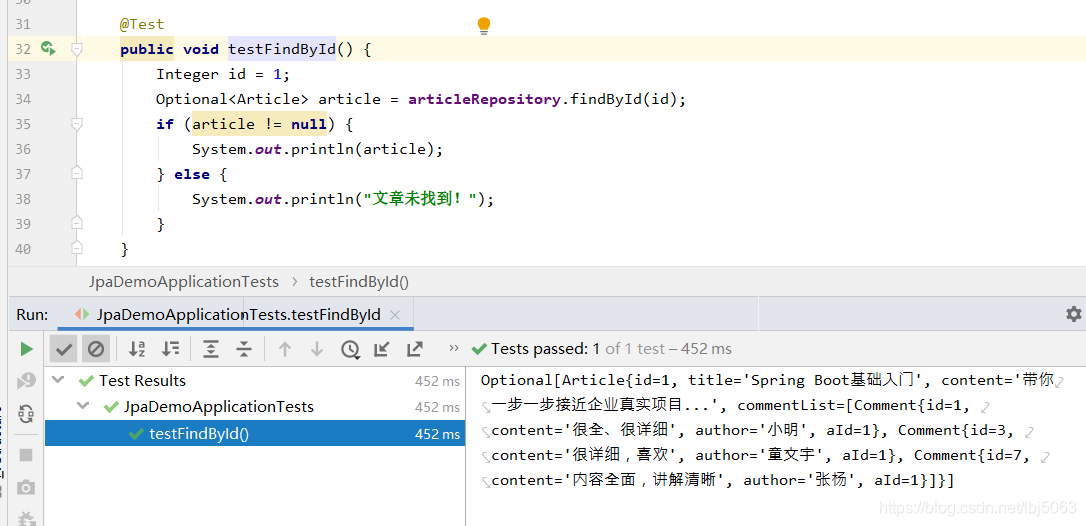Close the JpaDemoApplicationTests.testFindById run tab
The height and width of the screenshot is (526, 1086).
click(x=395, y=315)
